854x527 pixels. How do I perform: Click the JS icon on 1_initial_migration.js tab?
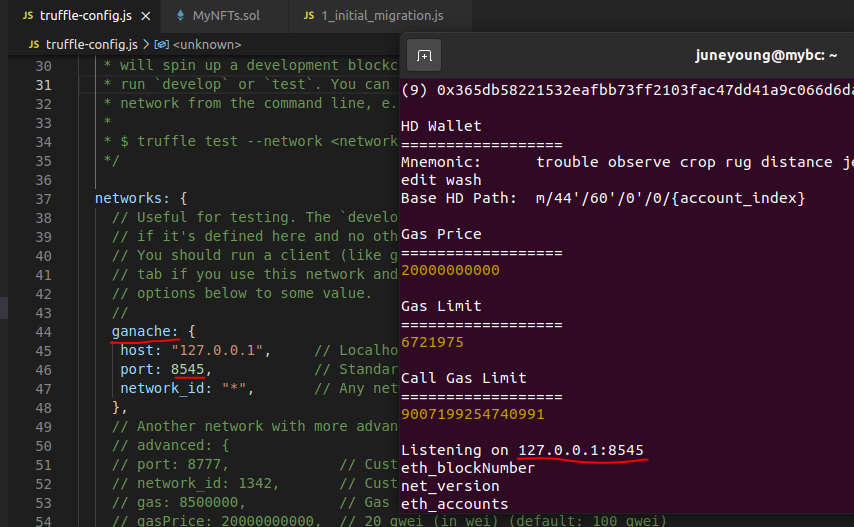[309, 16]
